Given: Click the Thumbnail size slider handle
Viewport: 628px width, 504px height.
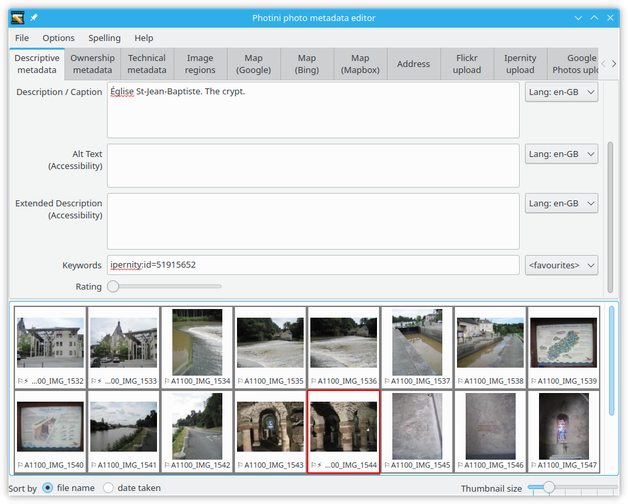Looking at the screenshot, I should coord(549,487).
